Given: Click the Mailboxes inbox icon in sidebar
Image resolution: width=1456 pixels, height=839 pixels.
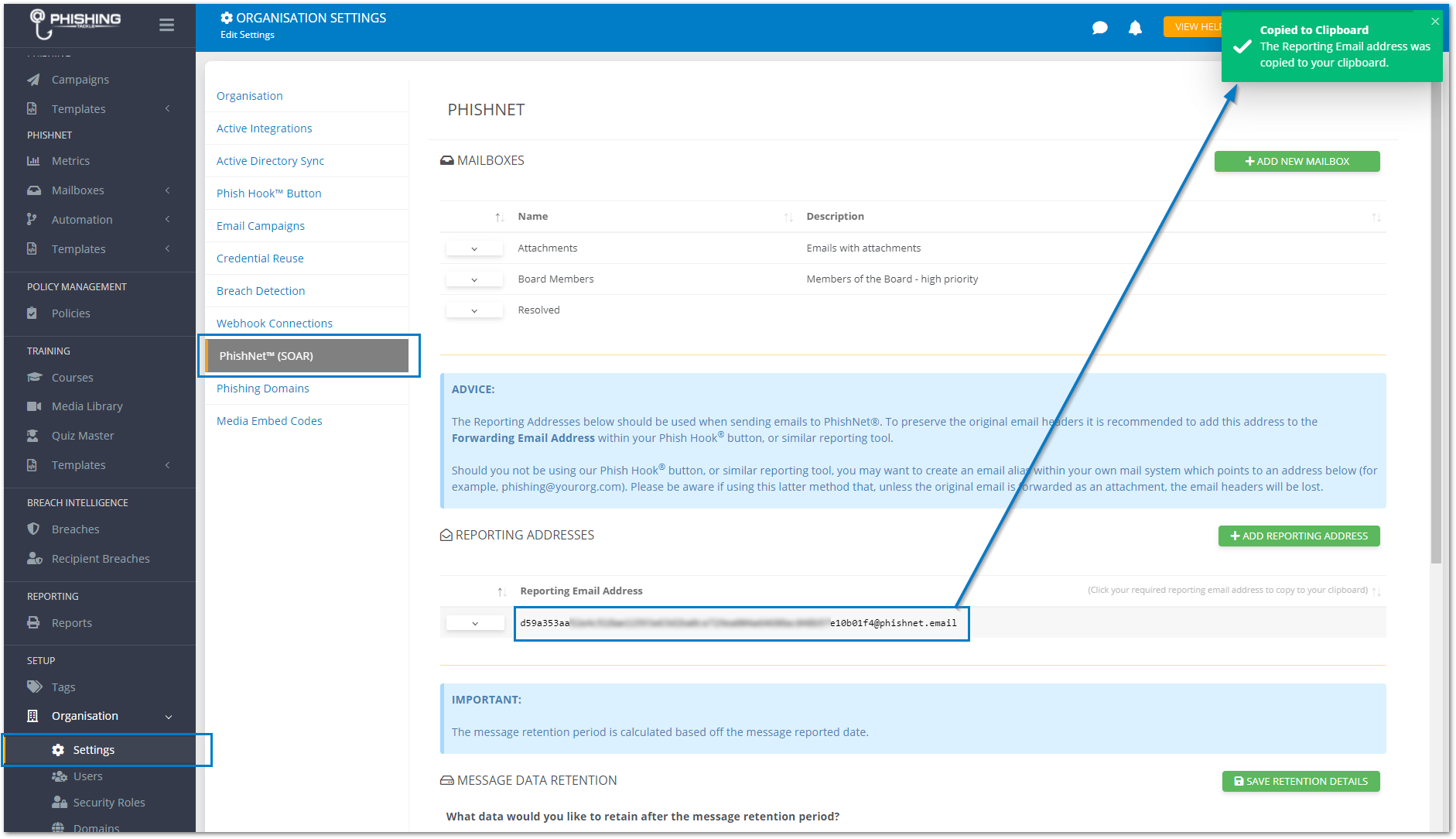Looking at the screenshot, I should tap(33, 190).
